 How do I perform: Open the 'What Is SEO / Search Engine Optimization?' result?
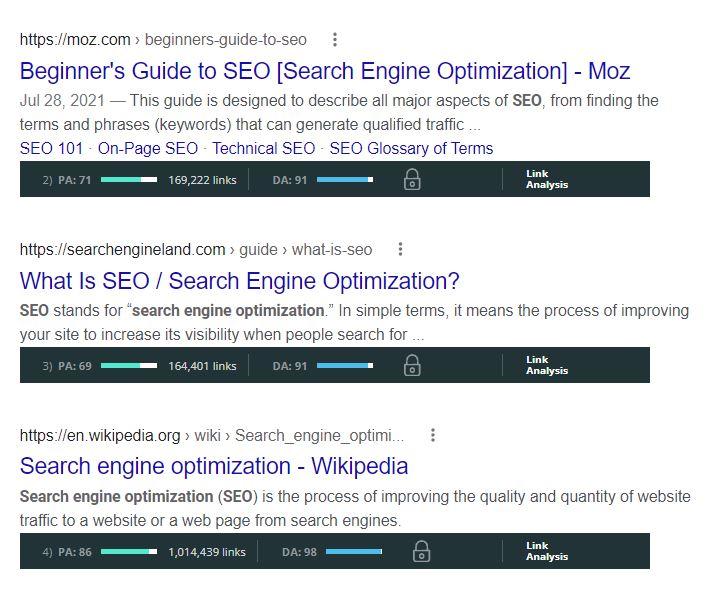click(x=239, y=281)
